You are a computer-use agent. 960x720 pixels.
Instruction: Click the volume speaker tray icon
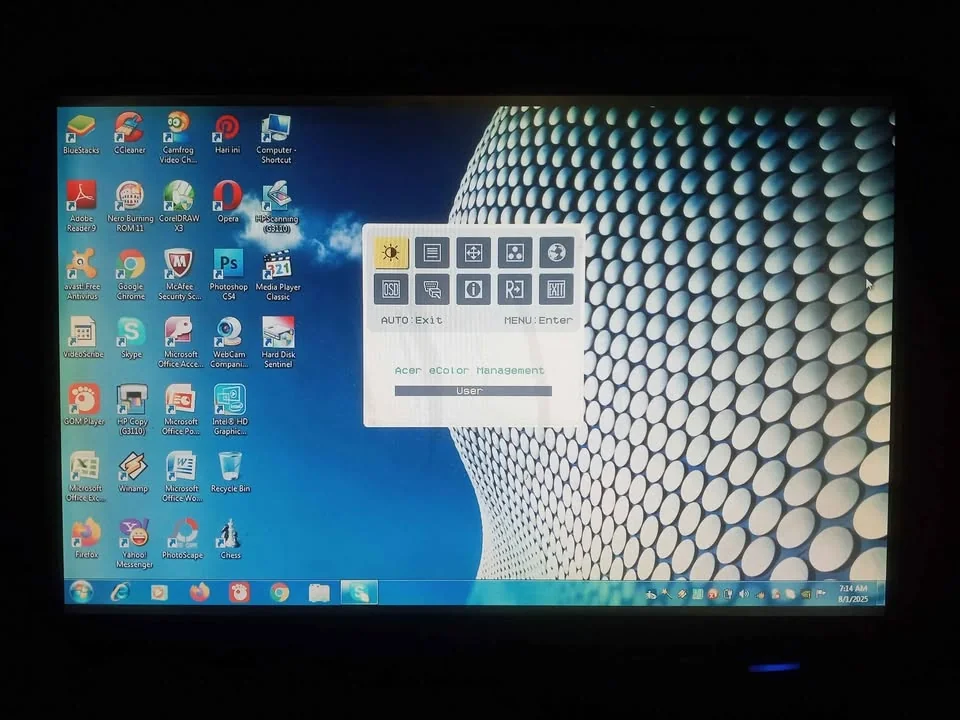coord(744,594)
